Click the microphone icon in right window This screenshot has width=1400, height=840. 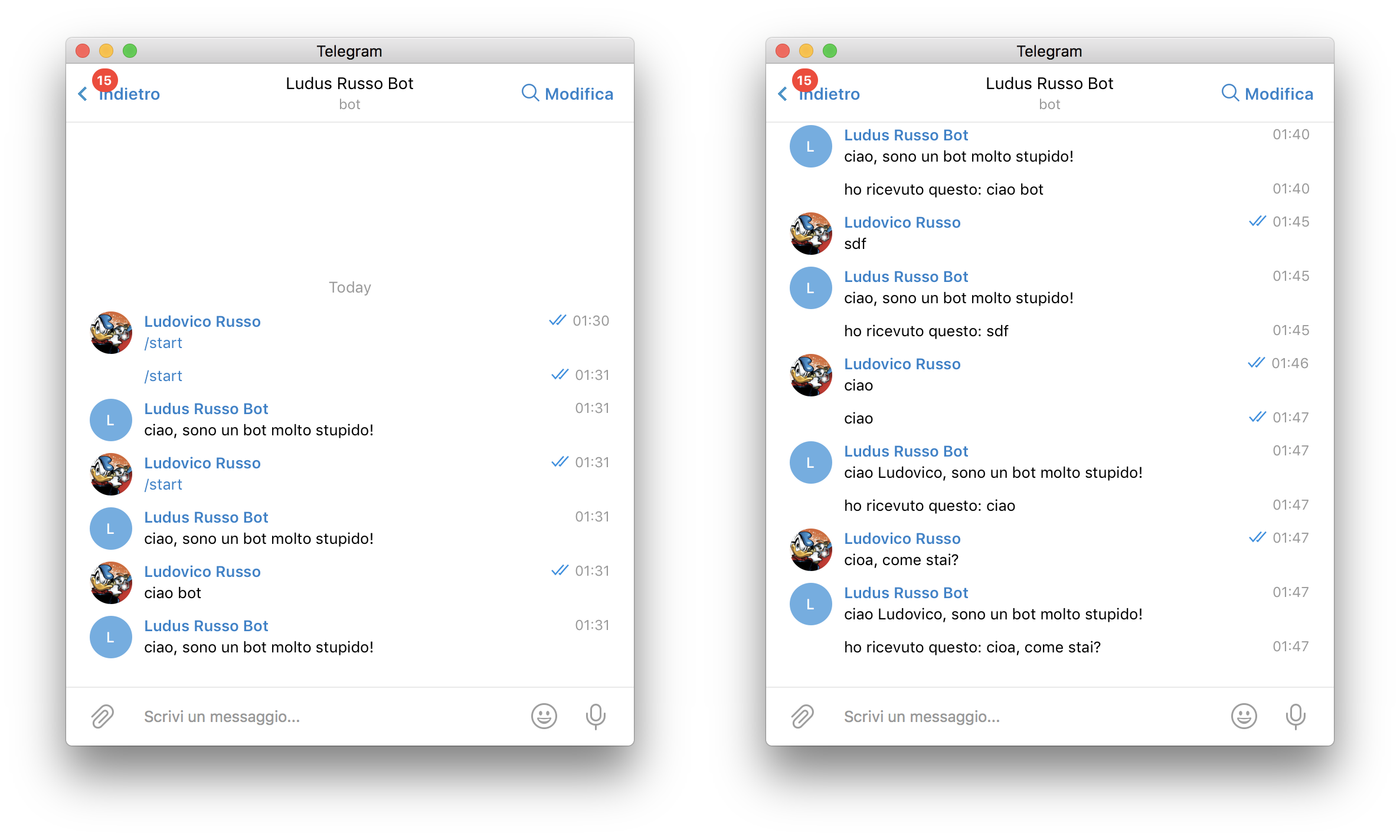click(1296, 716)
